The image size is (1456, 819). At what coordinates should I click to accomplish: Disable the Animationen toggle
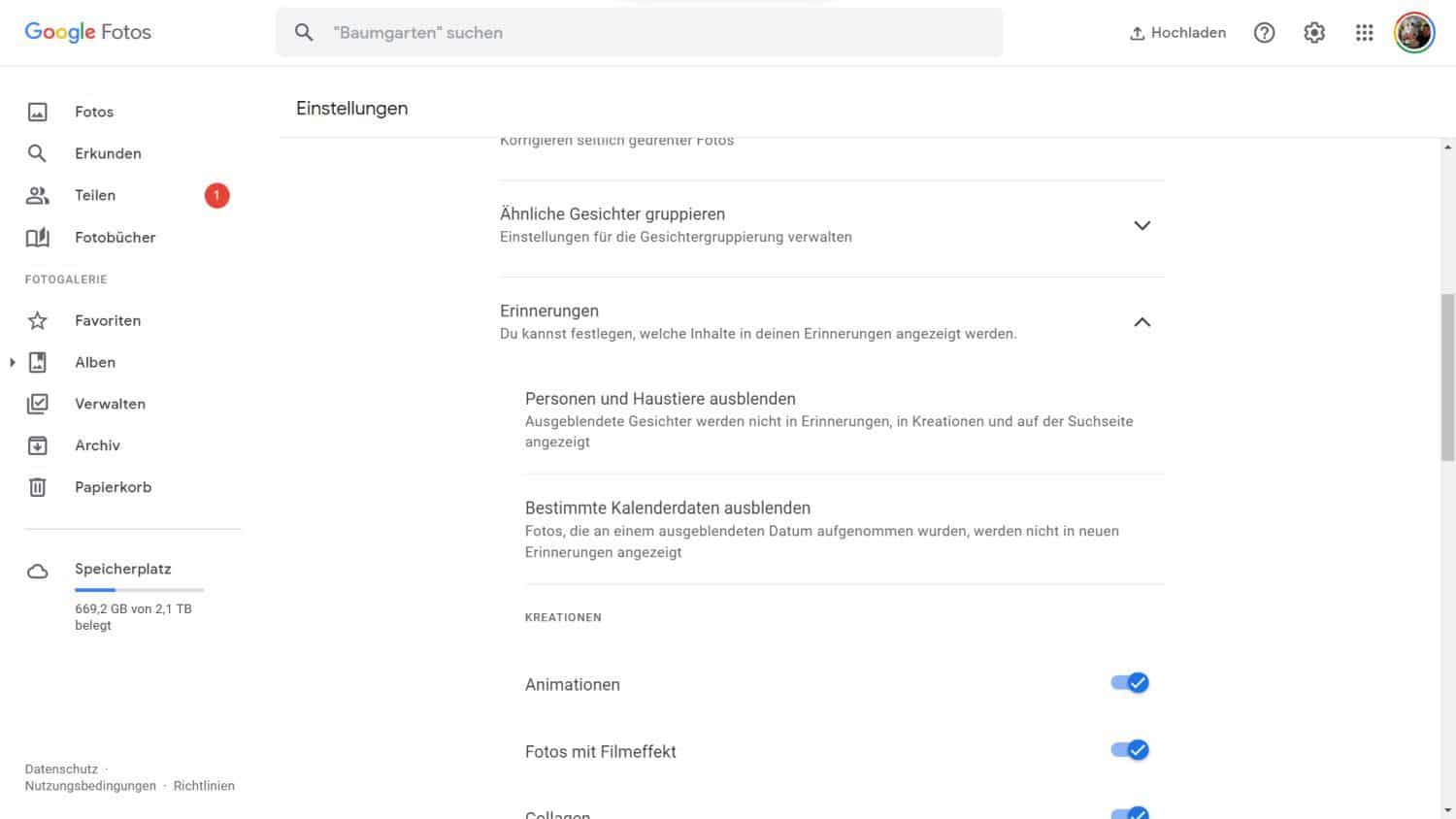1130,683
